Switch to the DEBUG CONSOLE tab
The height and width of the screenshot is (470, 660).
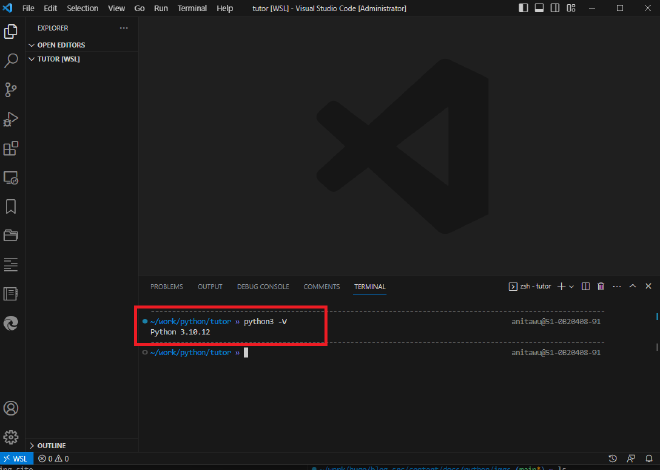(263, 287)
